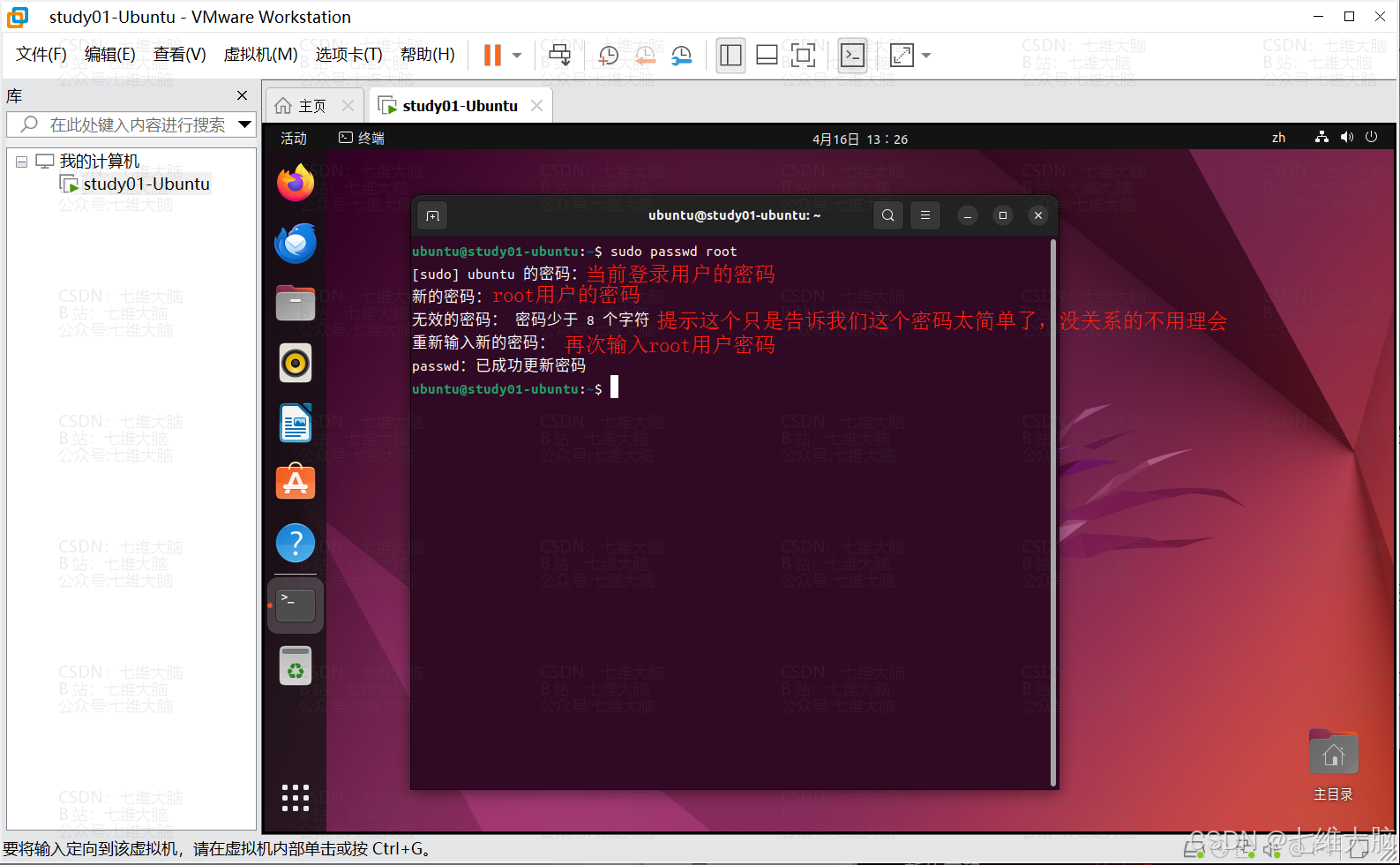
Task: Open the Help icon in the dock
Action: pos(296,543)
